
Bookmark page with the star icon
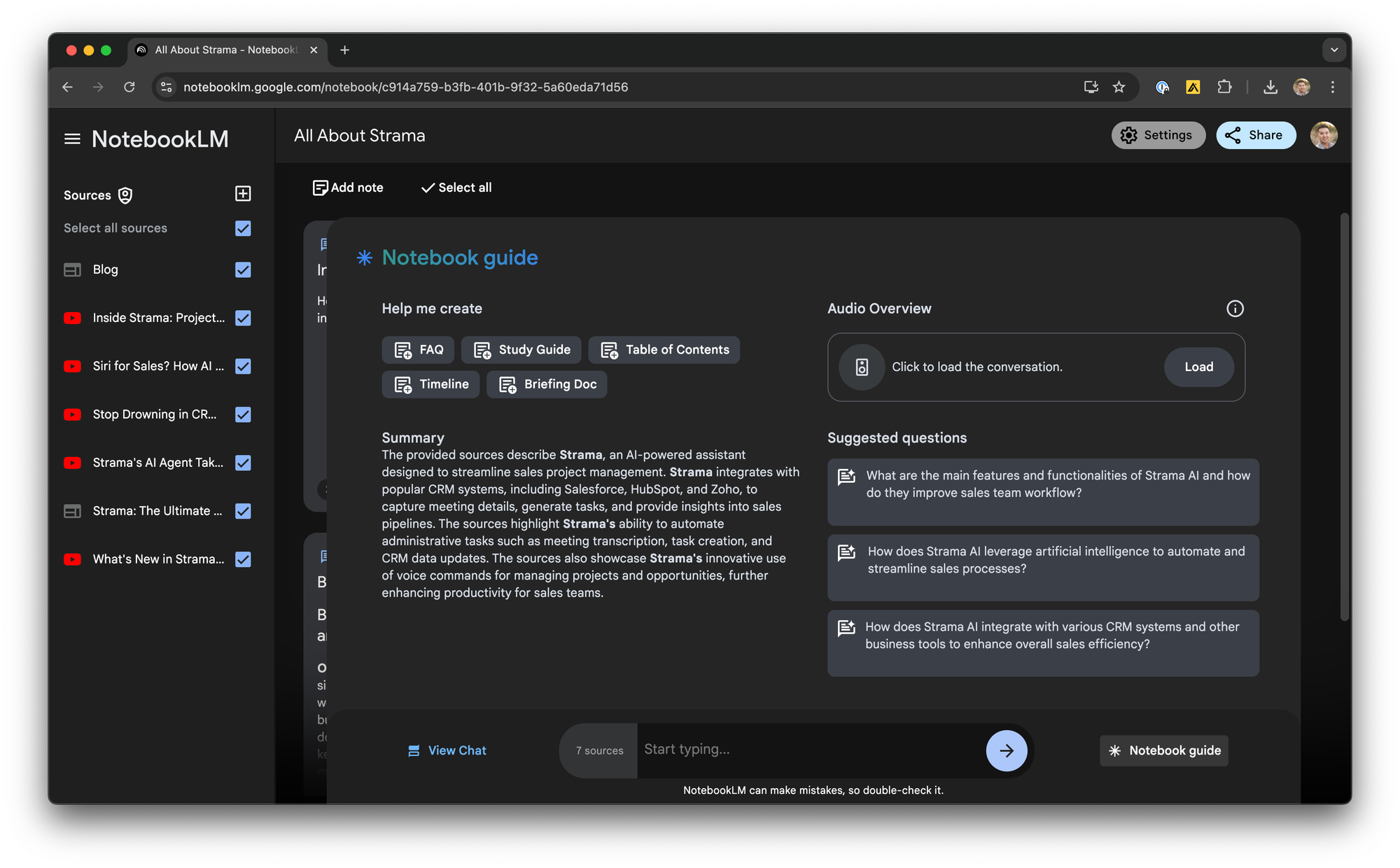[x=1119, y=87]
